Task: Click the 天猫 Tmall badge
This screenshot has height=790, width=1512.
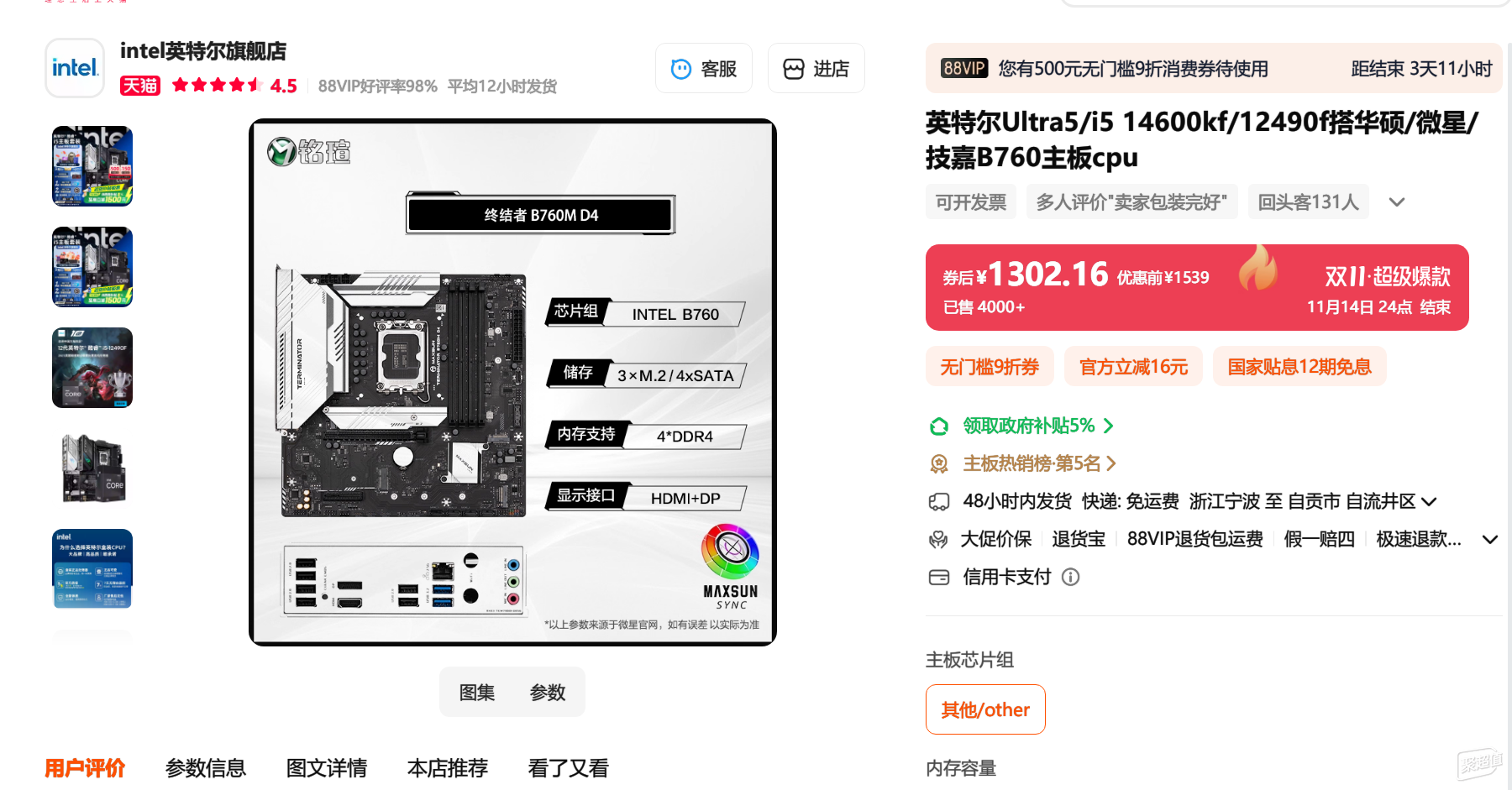Action: point(140,86)
